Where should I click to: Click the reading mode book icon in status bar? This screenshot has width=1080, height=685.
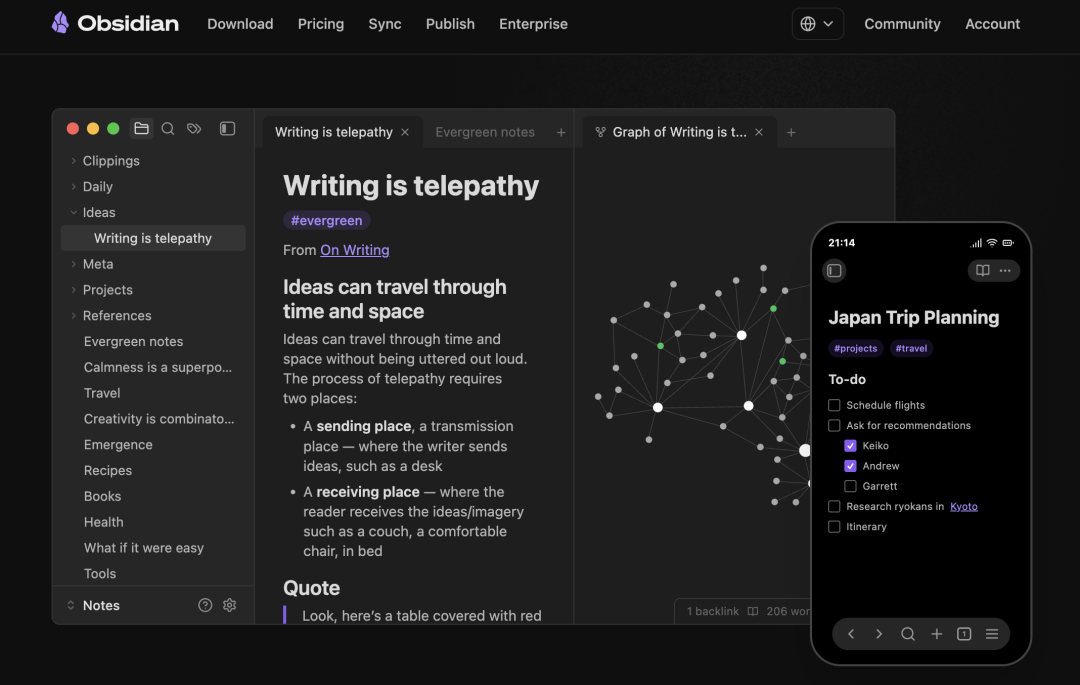coord(753,611)
